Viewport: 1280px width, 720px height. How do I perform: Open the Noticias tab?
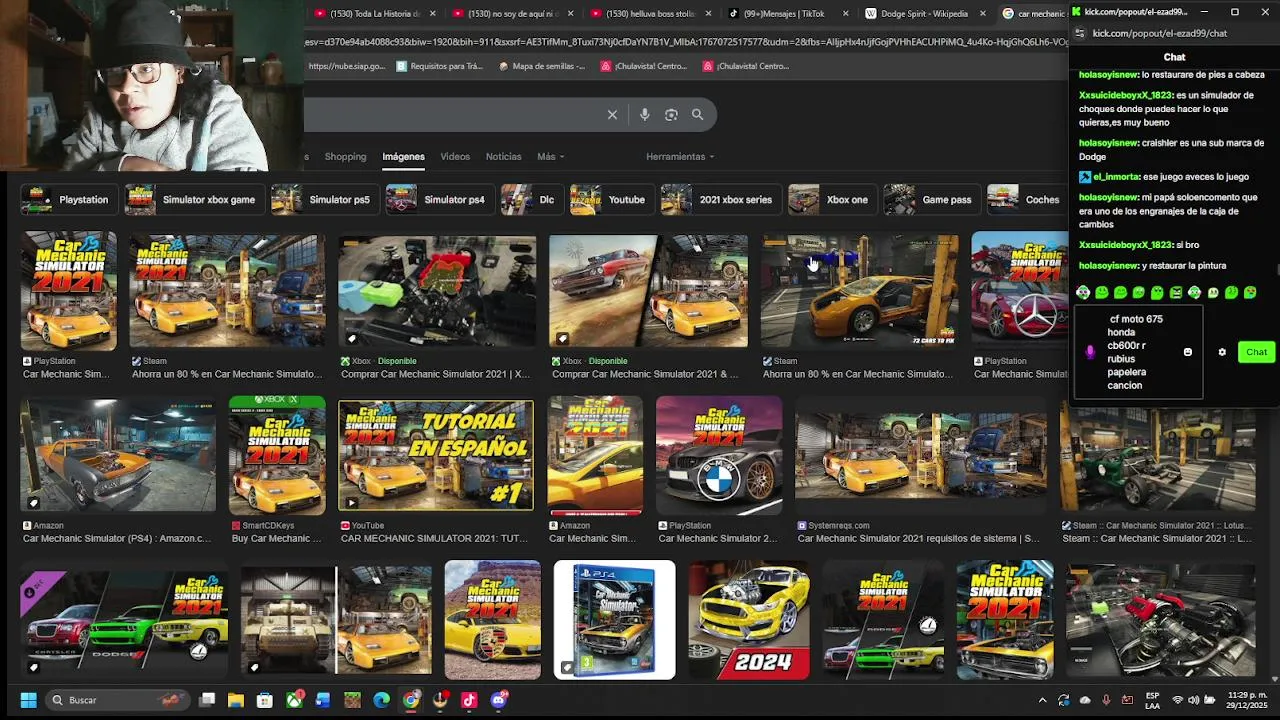503,157
